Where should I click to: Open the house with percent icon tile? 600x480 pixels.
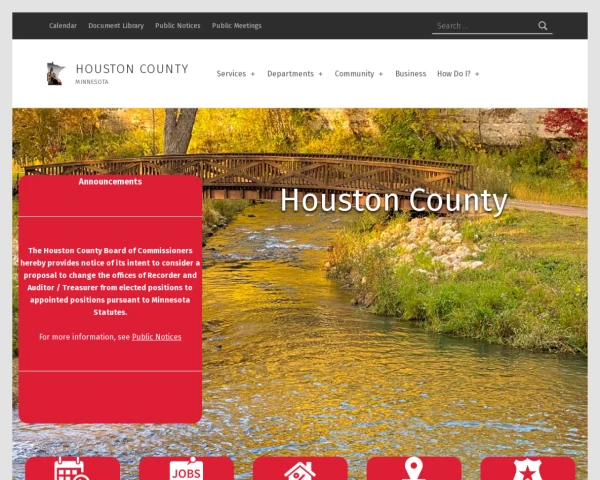pyautogui.click(x=300, y=468)
